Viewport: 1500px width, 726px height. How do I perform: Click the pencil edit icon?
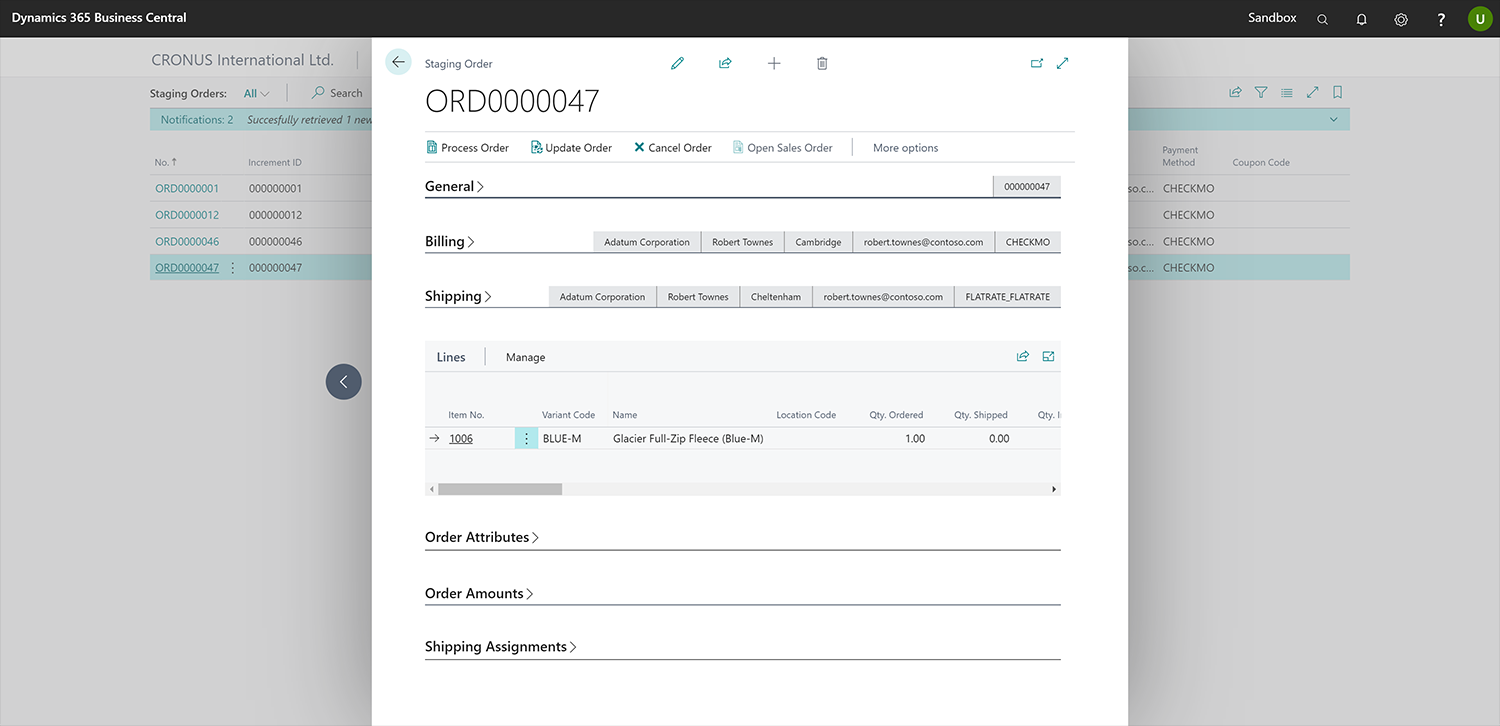point(677,63)
